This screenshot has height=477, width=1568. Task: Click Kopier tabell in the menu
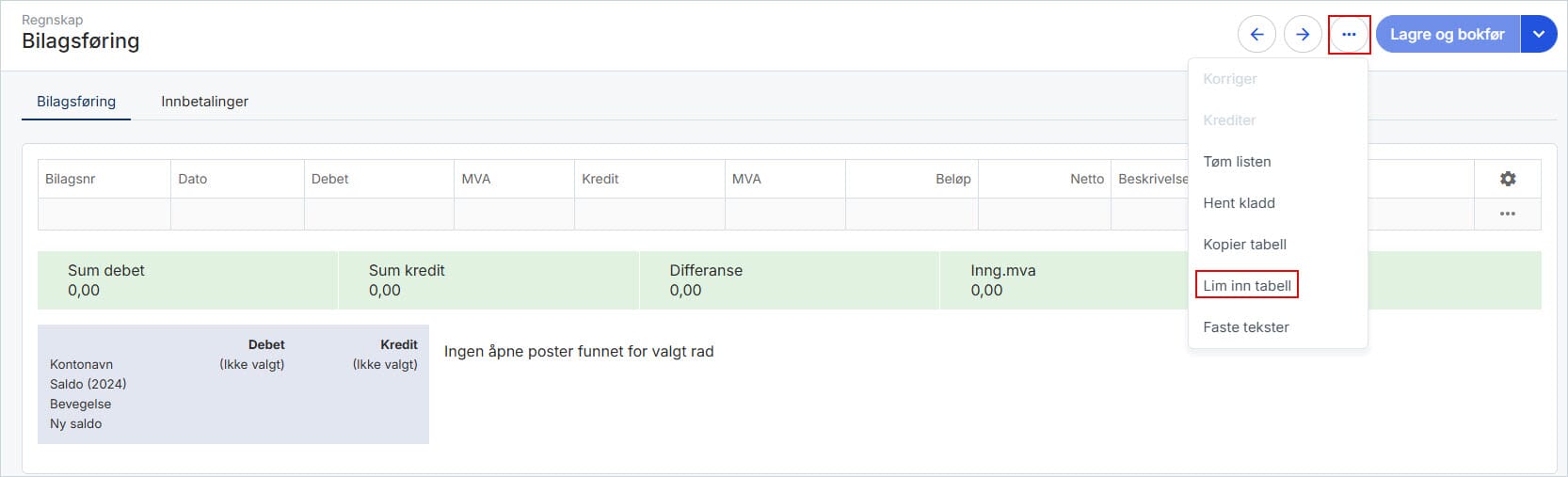1244,245
